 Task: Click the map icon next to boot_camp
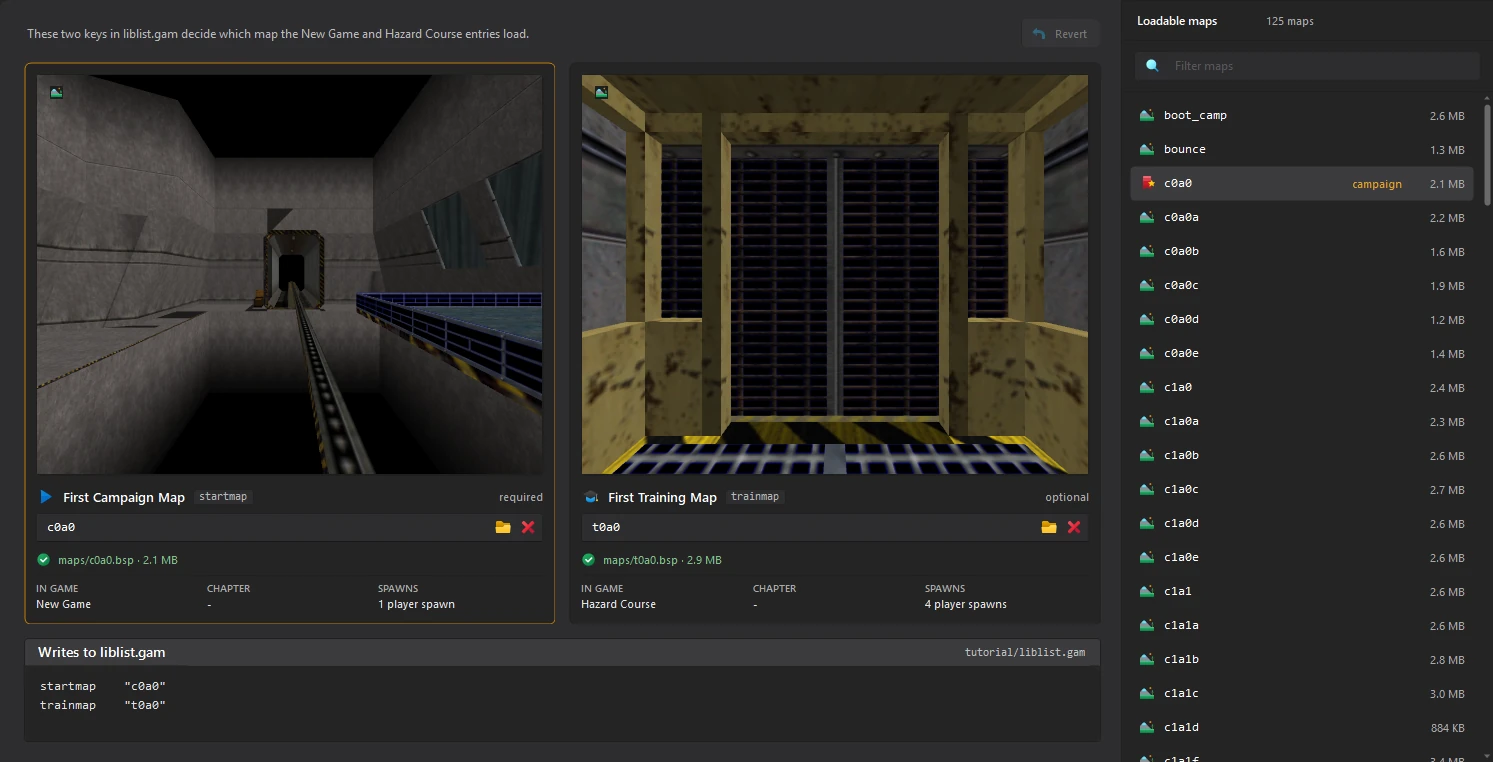click(x=1147, y=115)
